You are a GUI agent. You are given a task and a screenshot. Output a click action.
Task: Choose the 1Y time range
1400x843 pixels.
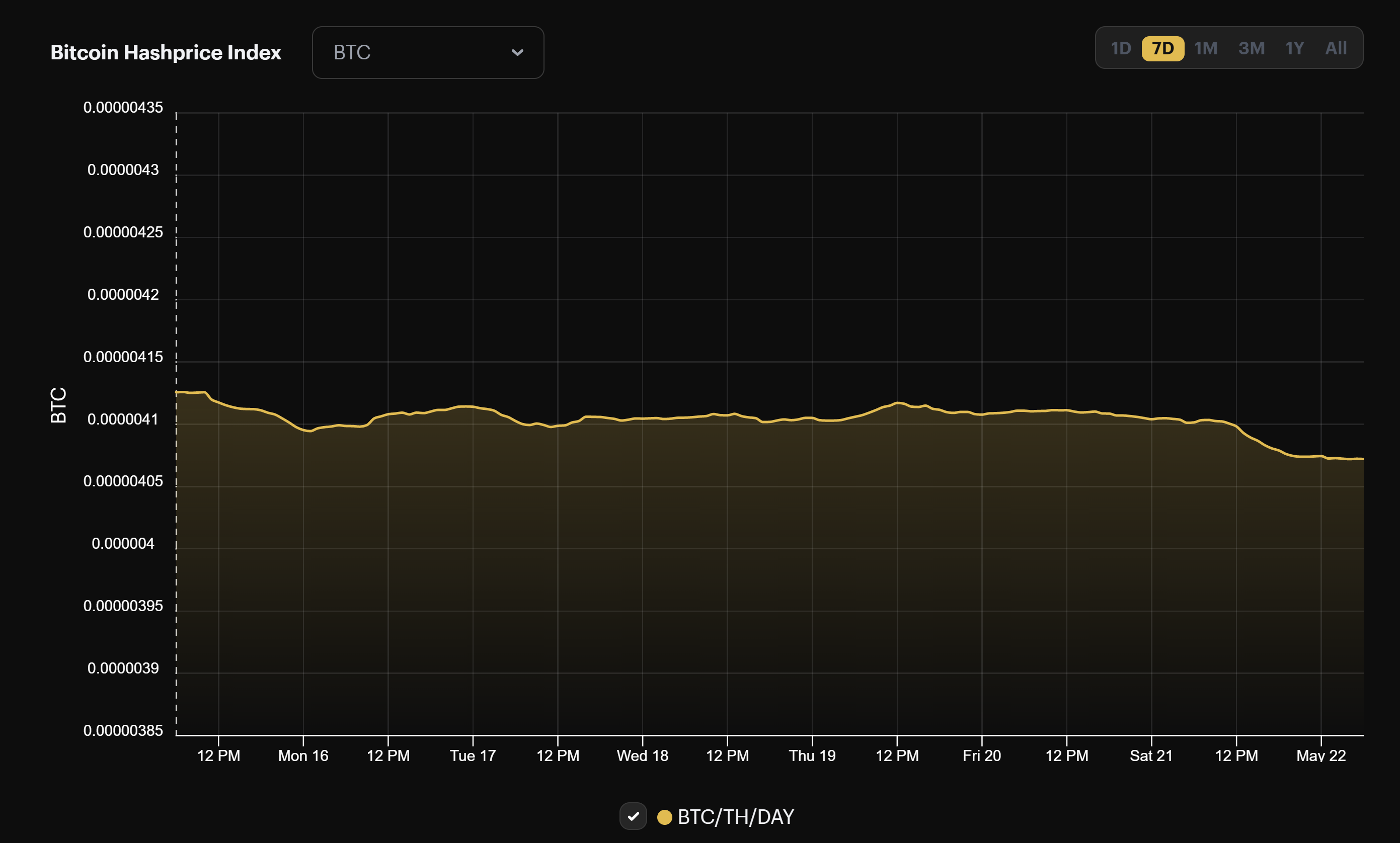(x=1294, y=48)
